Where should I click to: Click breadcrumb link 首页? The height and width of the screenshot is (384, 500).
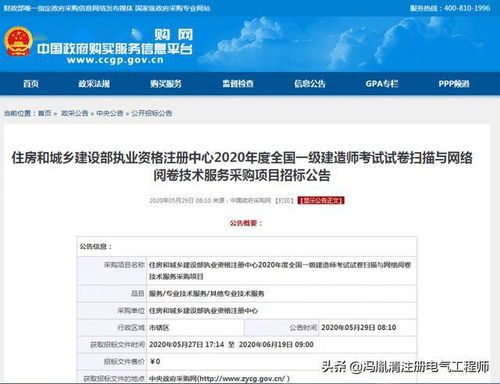(45, 113)
